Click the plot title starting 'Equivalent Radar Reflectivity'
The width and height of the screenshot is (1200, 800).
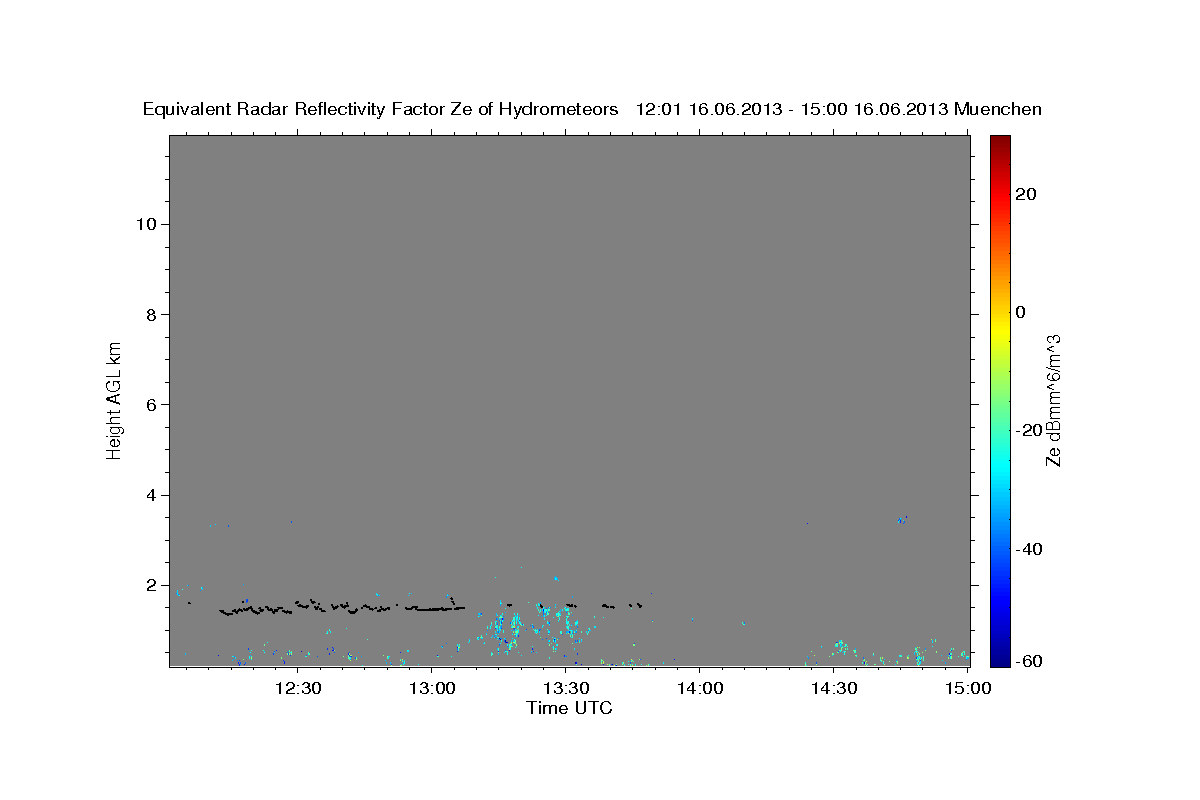click(592, 110)
